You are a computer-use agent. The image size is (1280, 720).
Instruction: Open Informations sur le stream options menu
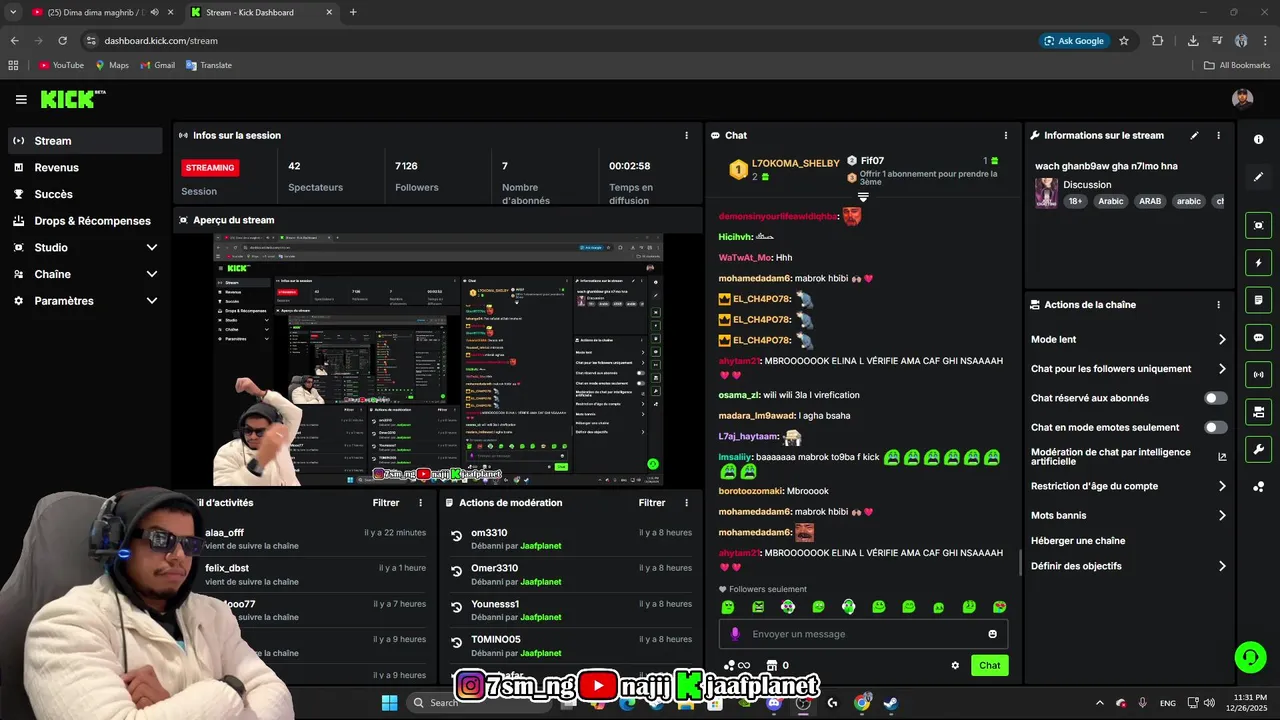tap(1218, 135)
